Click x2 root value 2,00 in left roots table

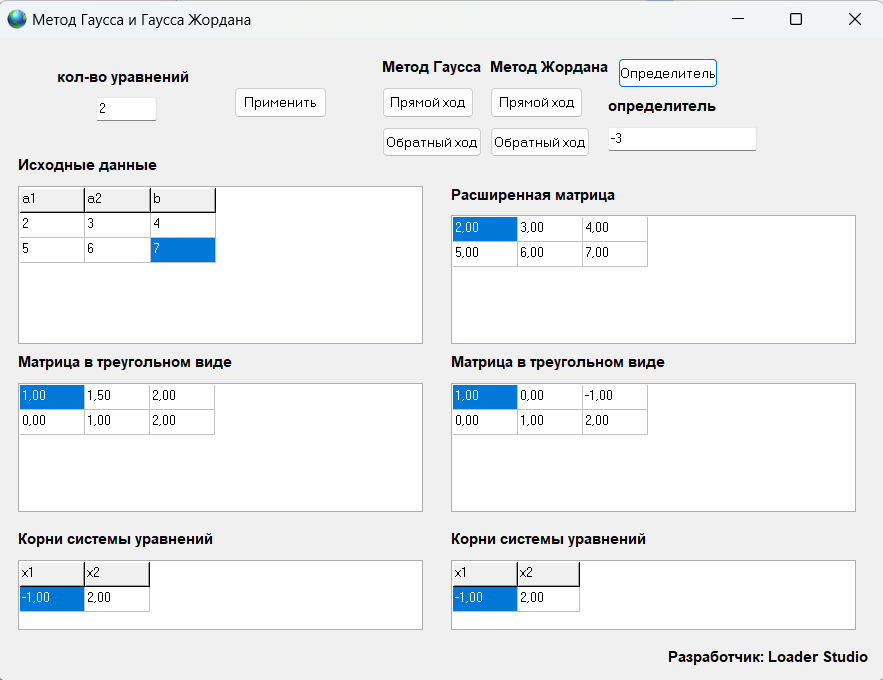point(116,598)
